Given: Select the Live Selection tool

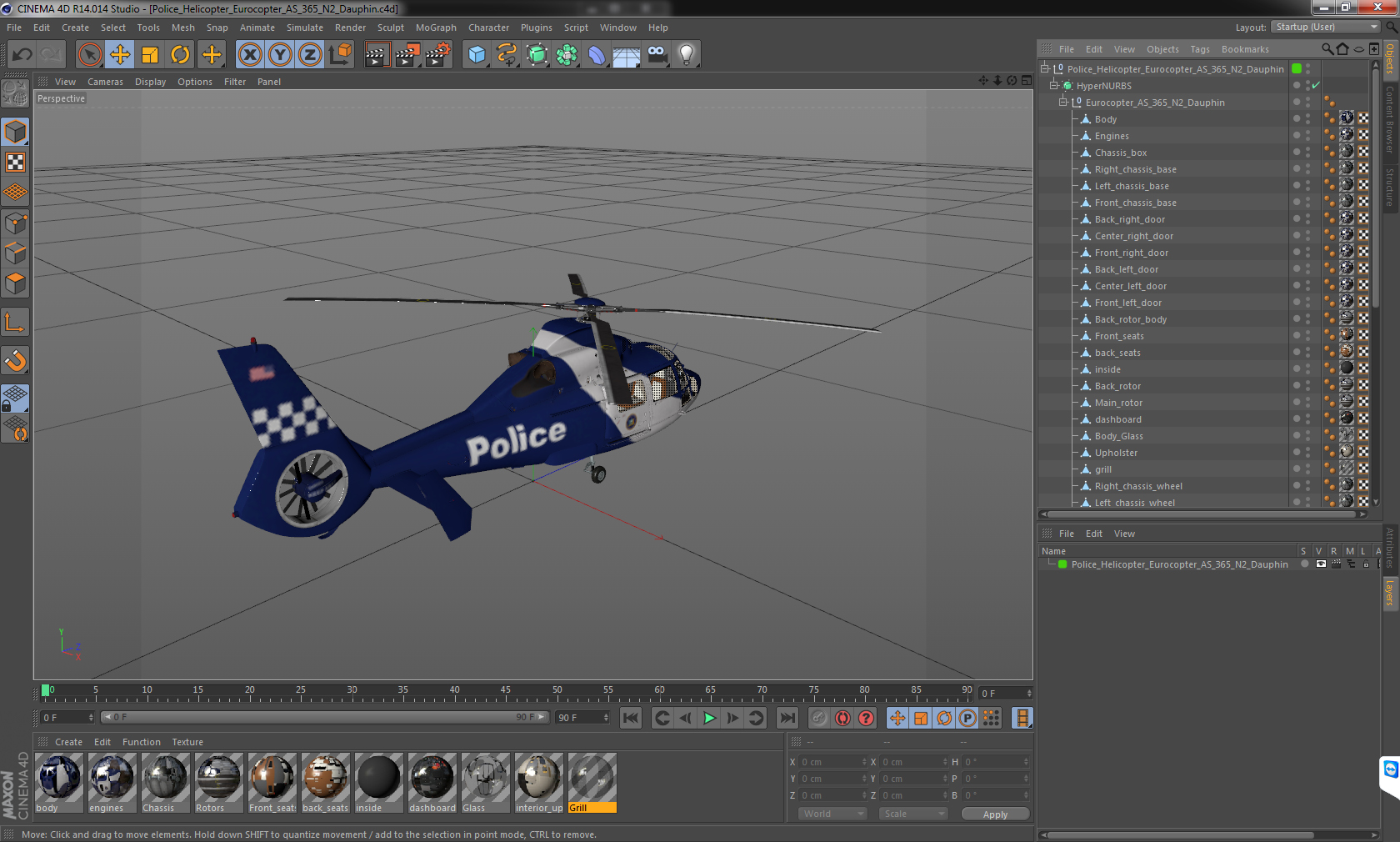Looking at the screenshot, I should tap(89, 55).
